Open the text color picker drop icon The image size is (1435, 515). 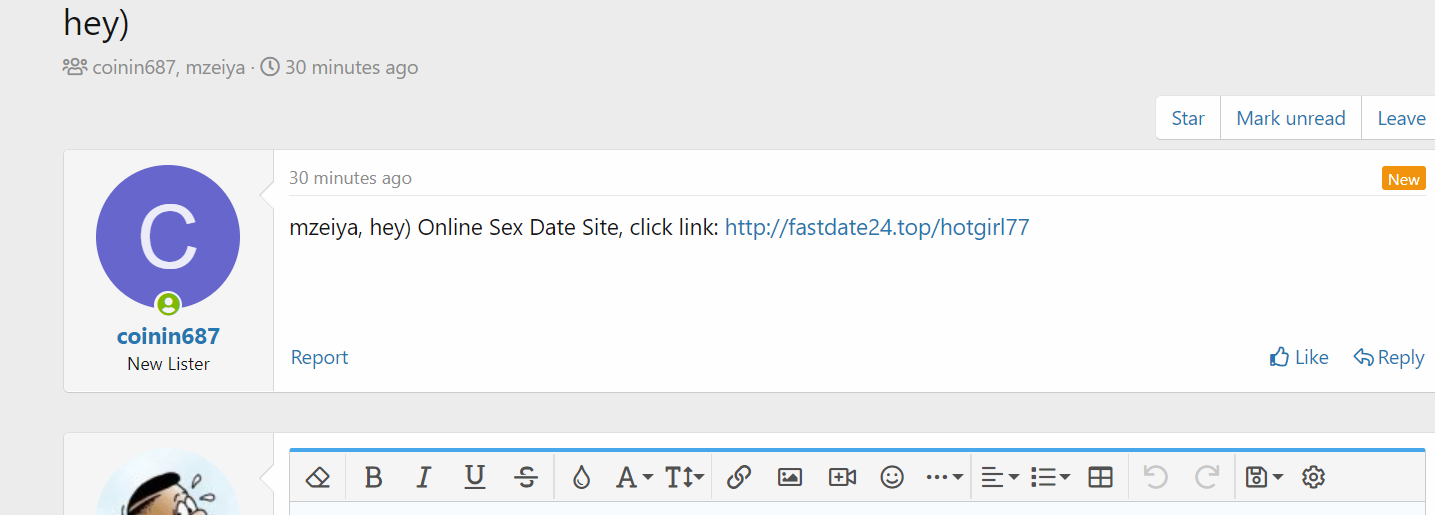tap(581, 478)
